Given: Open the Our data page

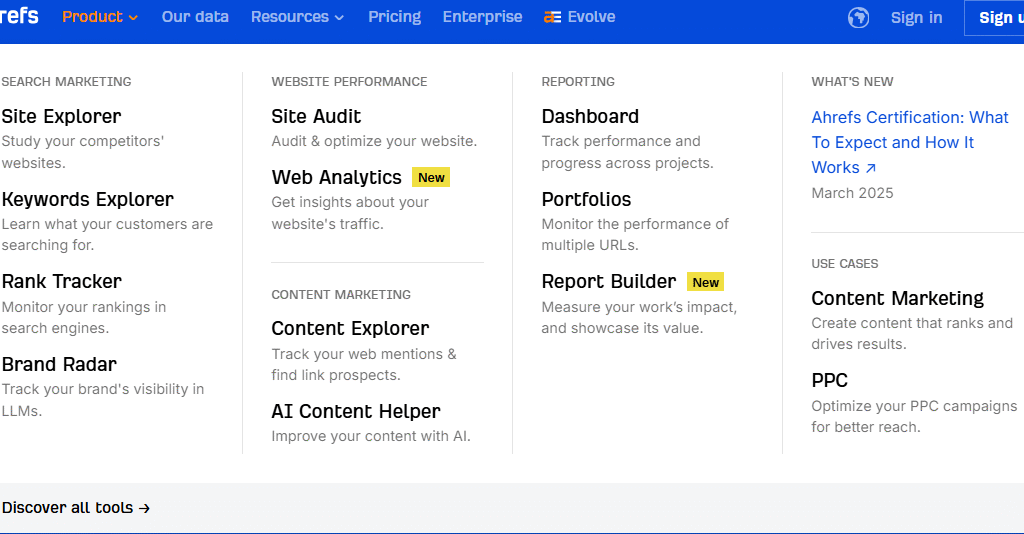Looking at the screenshot, I should [x=195, y=17].
